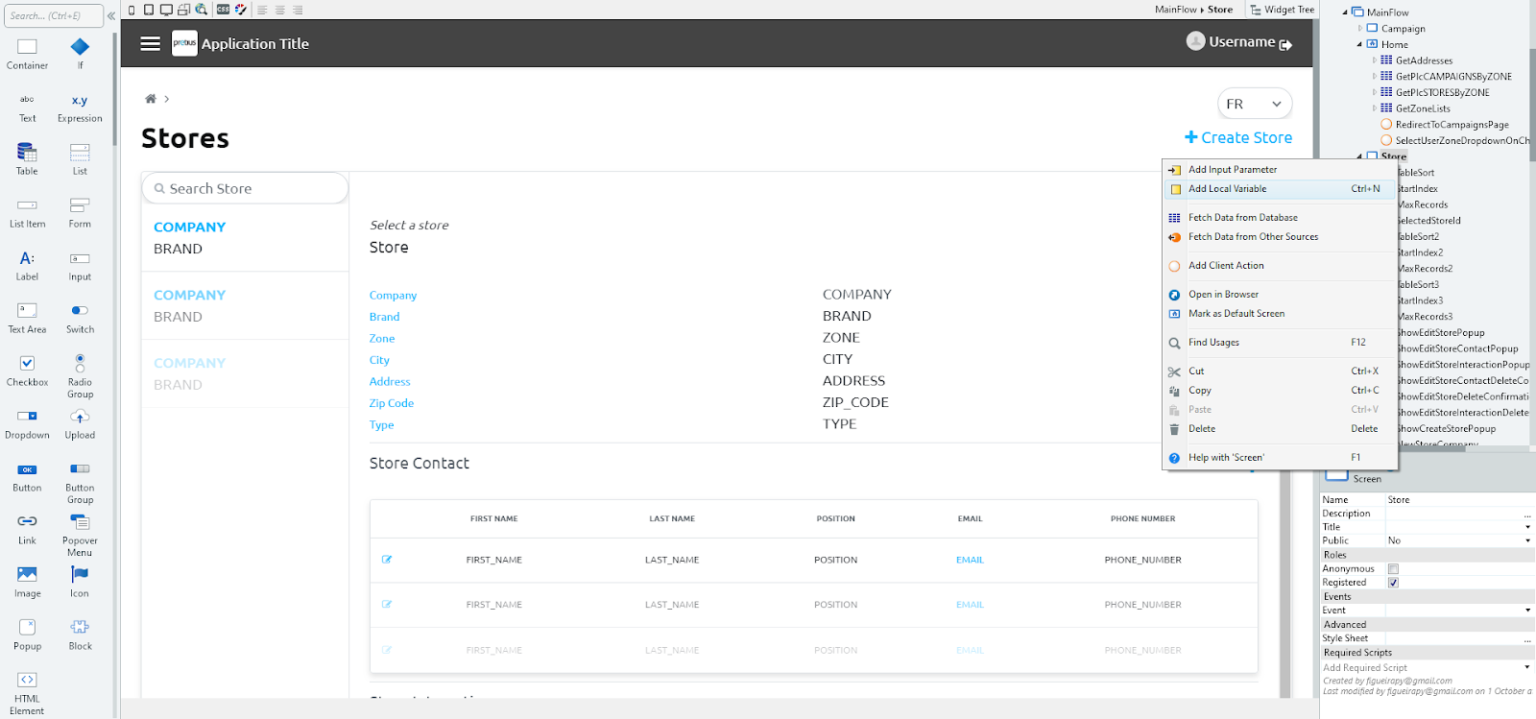Open the CSS editor from the toolbar

(x=222, y=9)
